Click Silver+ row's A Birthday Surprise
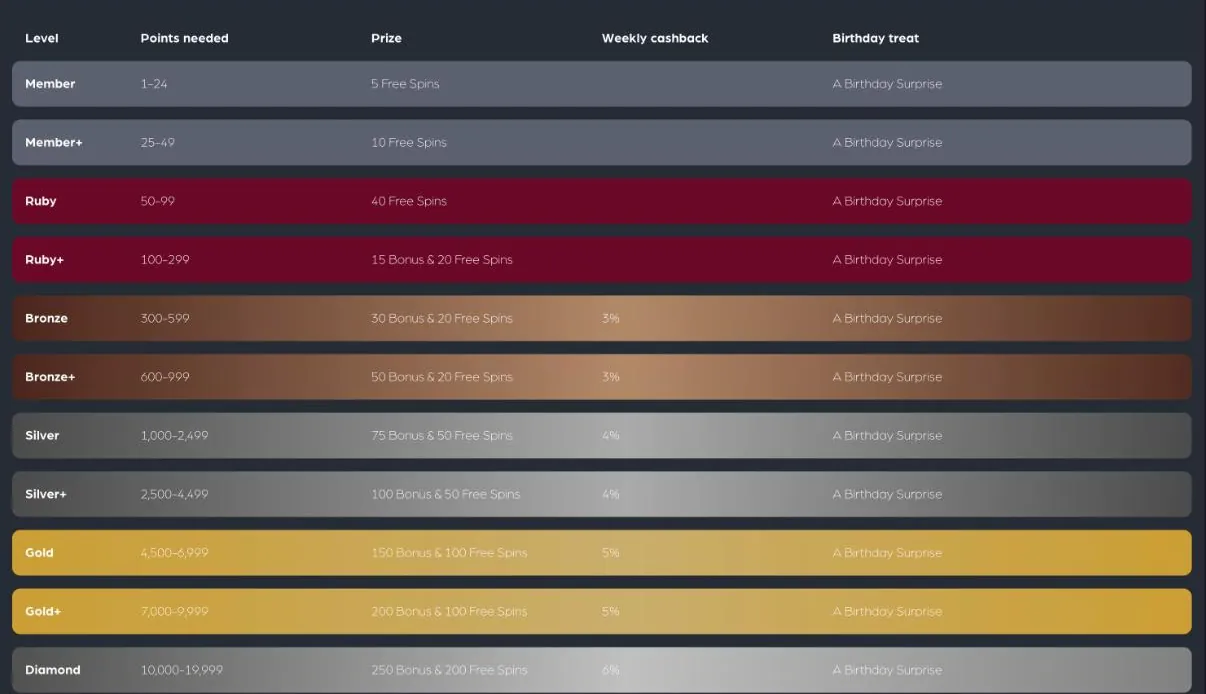This screenshot has height=694, width=1206. [x=887, y=494]
